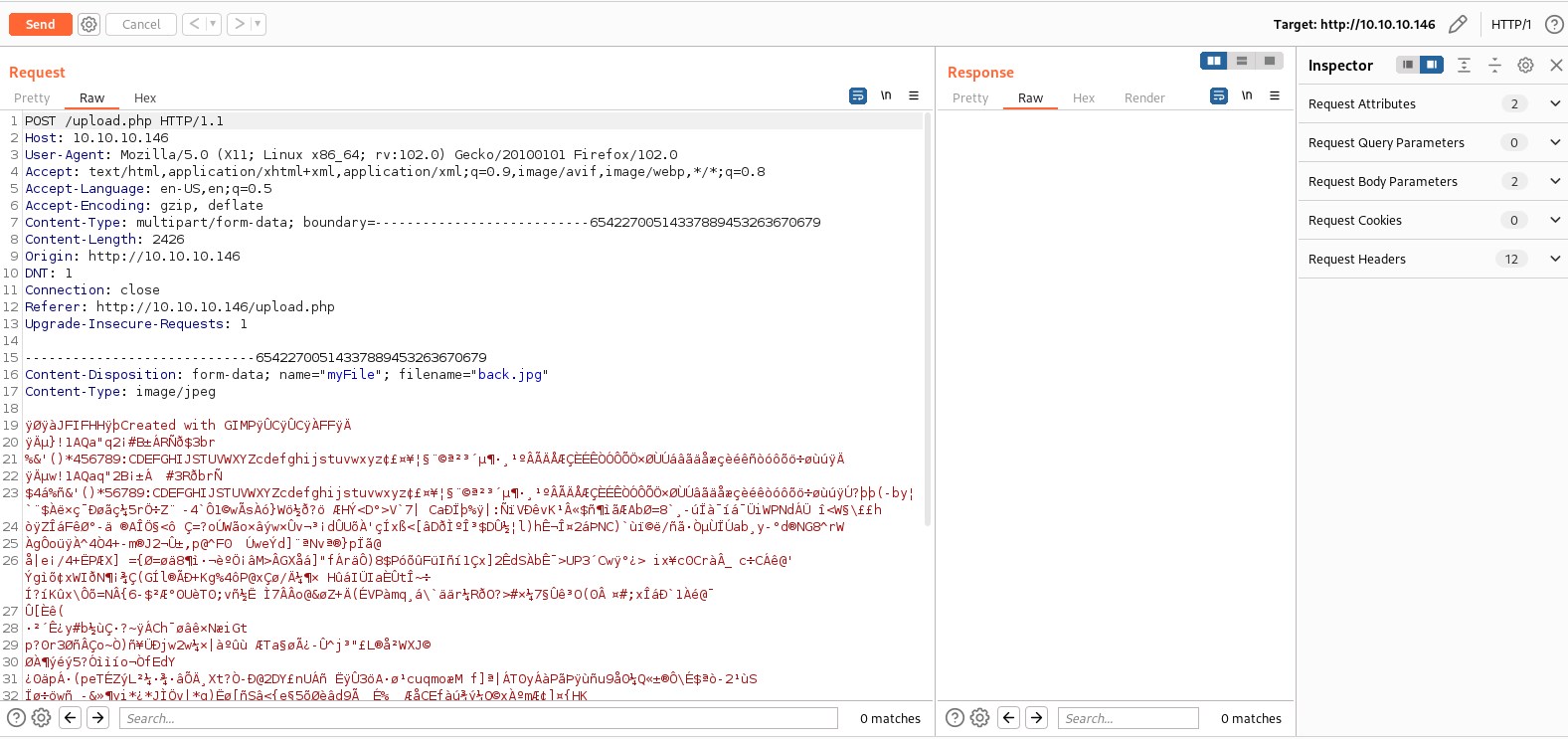Switch to side-by-side request/response layout
1568x739 pixels.
1214,62
